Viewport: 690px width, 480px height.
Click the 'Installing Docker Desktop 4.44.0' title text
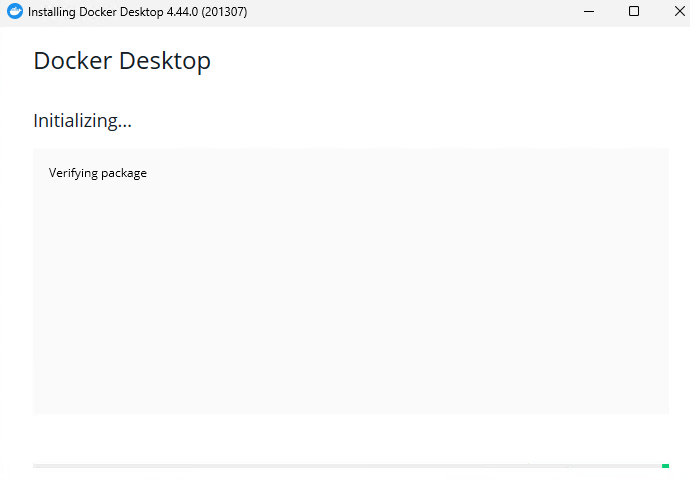[x=138, y=12]
